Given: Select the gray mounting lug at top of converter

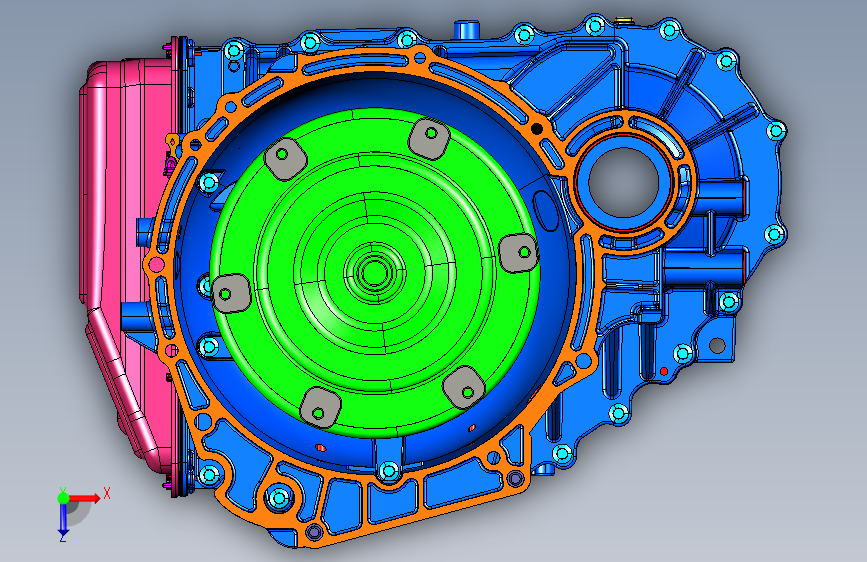Looking at the screenshot, I should [430, 138].
